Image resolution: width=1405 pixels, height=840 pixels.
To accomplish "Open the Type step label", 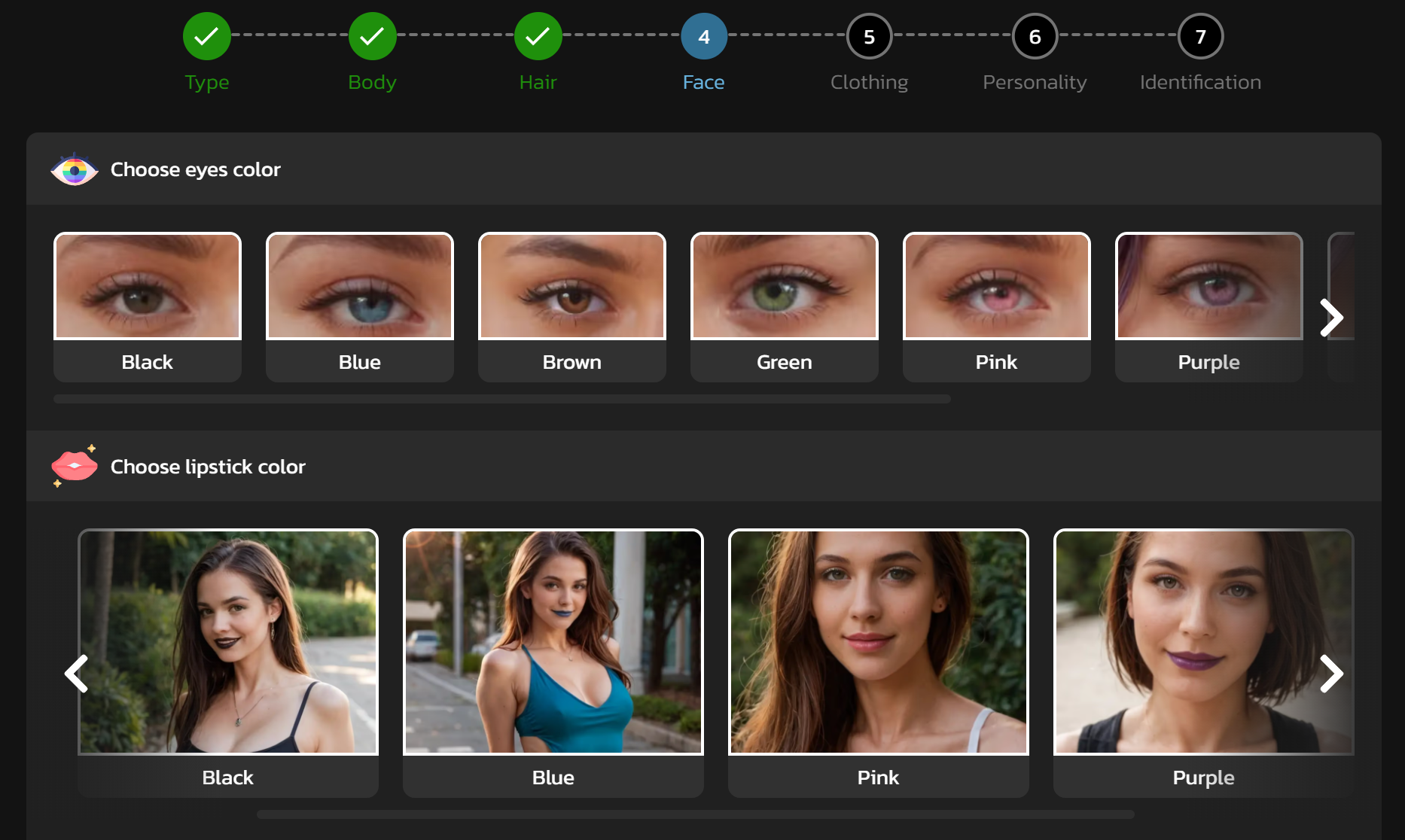I will pyautogui.click(x=207, y=82).
